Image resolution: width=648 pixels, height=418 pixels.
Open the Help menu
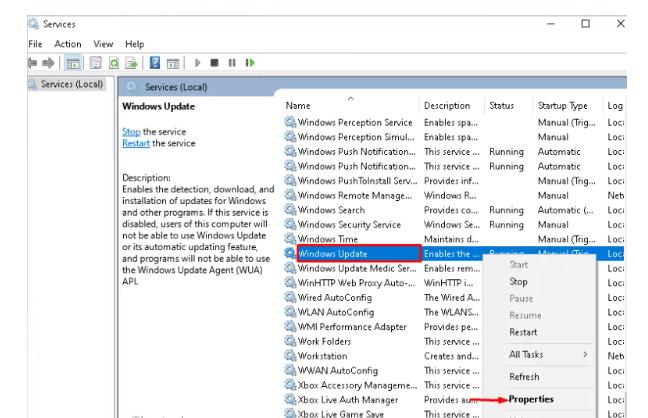coord(135,44)
